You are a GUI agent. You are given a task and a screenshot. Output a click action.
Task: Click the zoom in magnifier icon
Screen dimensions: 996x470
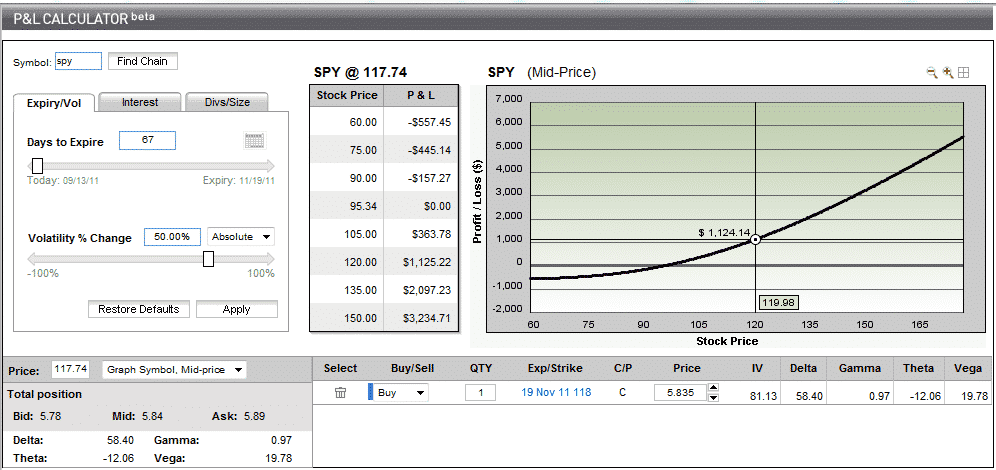point(948,72)
